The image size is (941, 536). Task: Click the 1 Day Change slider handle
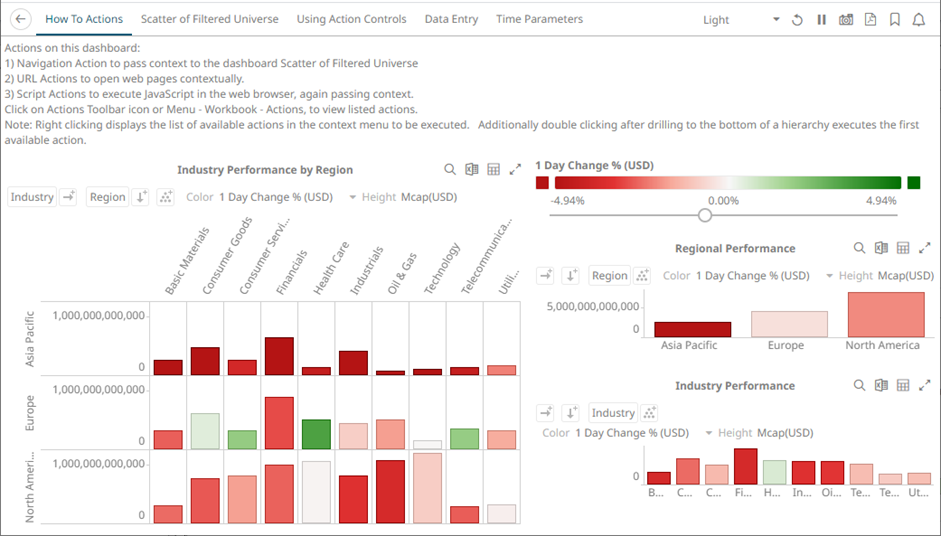pos(705,215)
